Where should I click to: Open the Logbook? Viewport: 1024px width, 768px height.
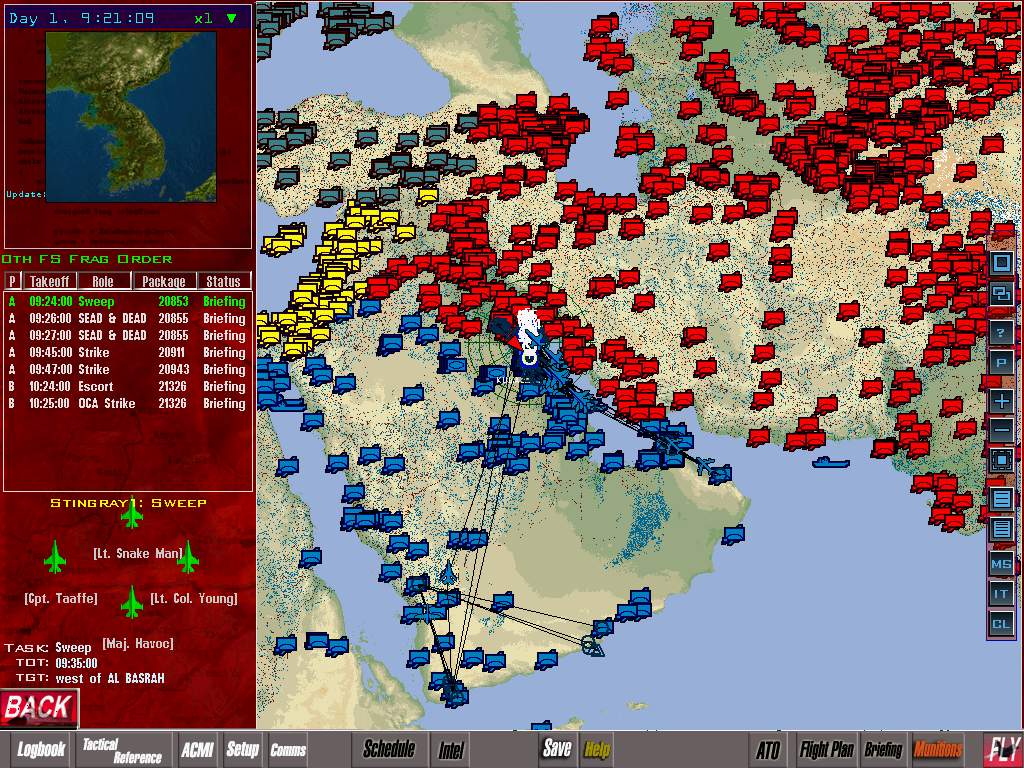[41, 749]
